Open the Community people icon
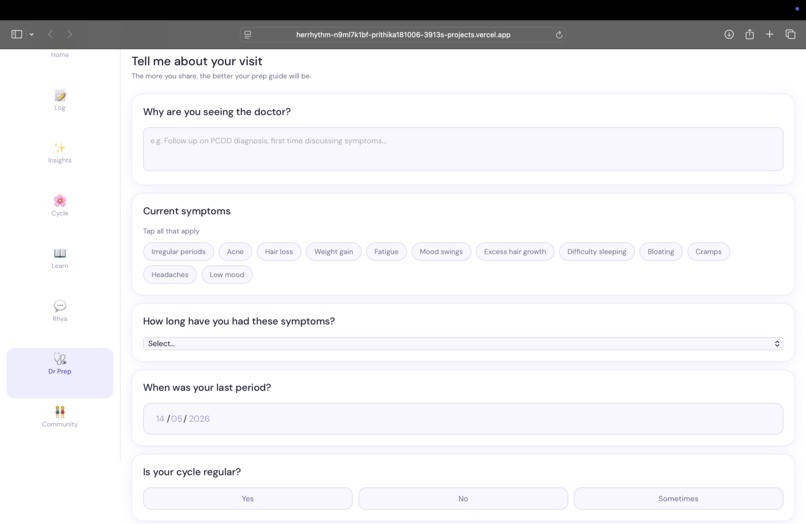 60,411
